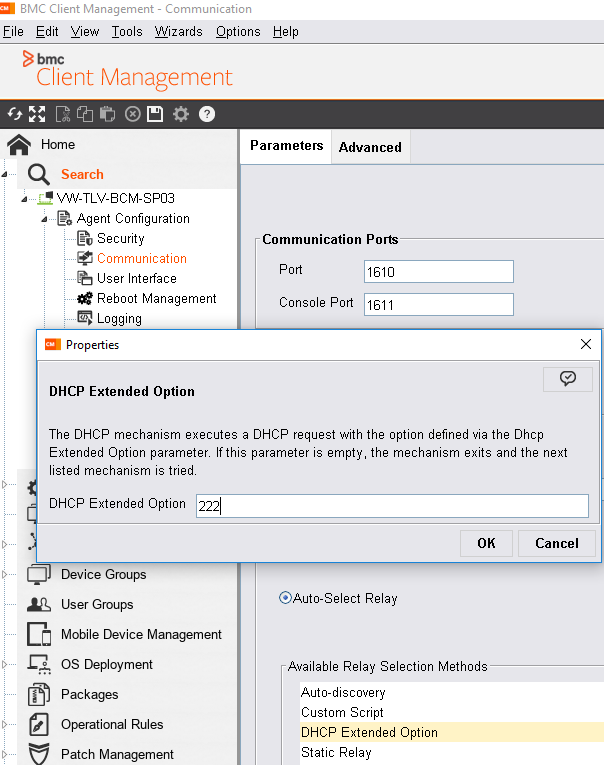Click the Console Port field showing 1611

pos(439,304)
